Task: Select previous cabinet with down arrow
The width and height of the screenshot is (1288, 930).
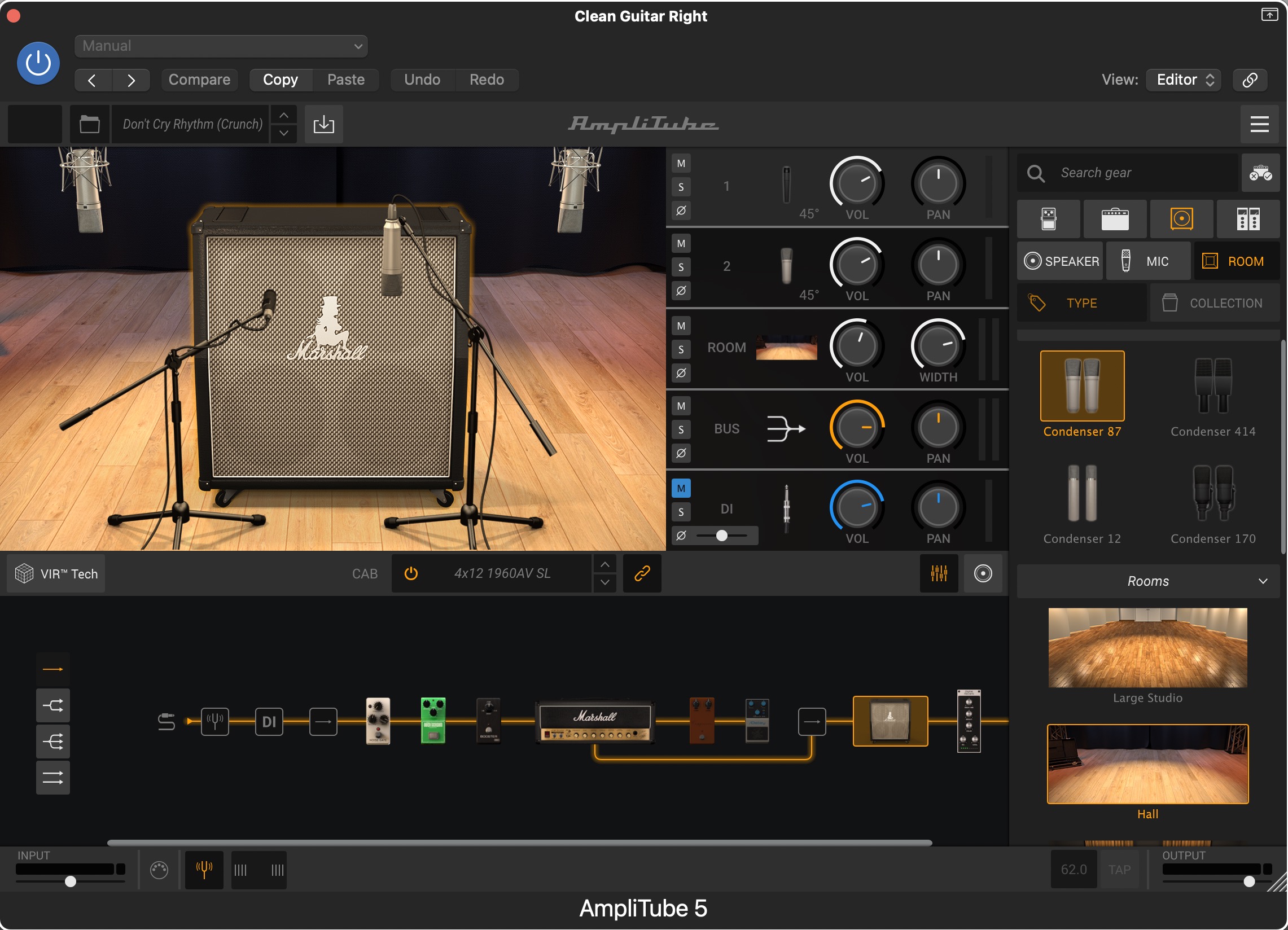Action: [605, 582]
